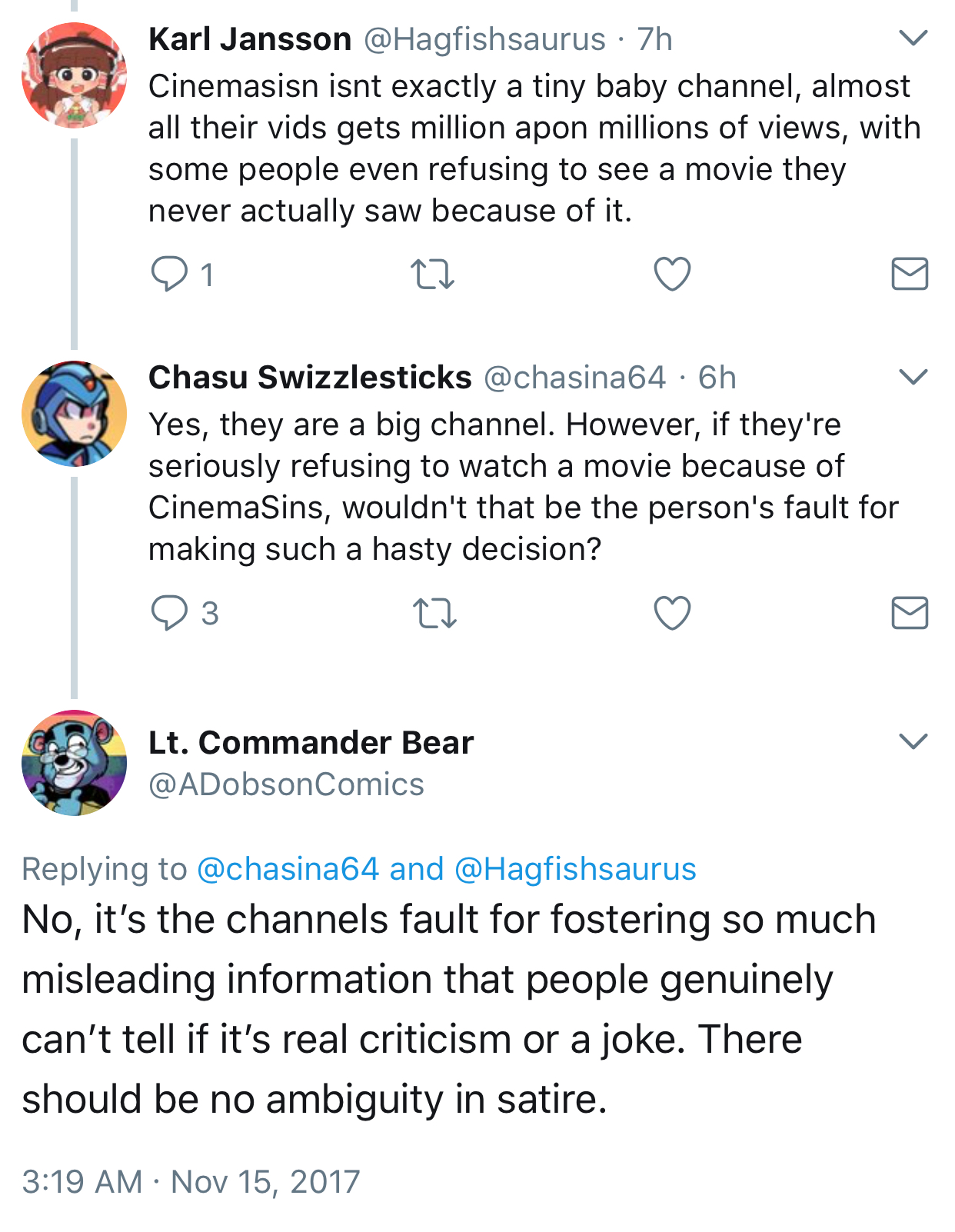Retweet Chasu Swizzlesticks' tweet
This screenshot has height=1232, width=955.
[434, 614]
